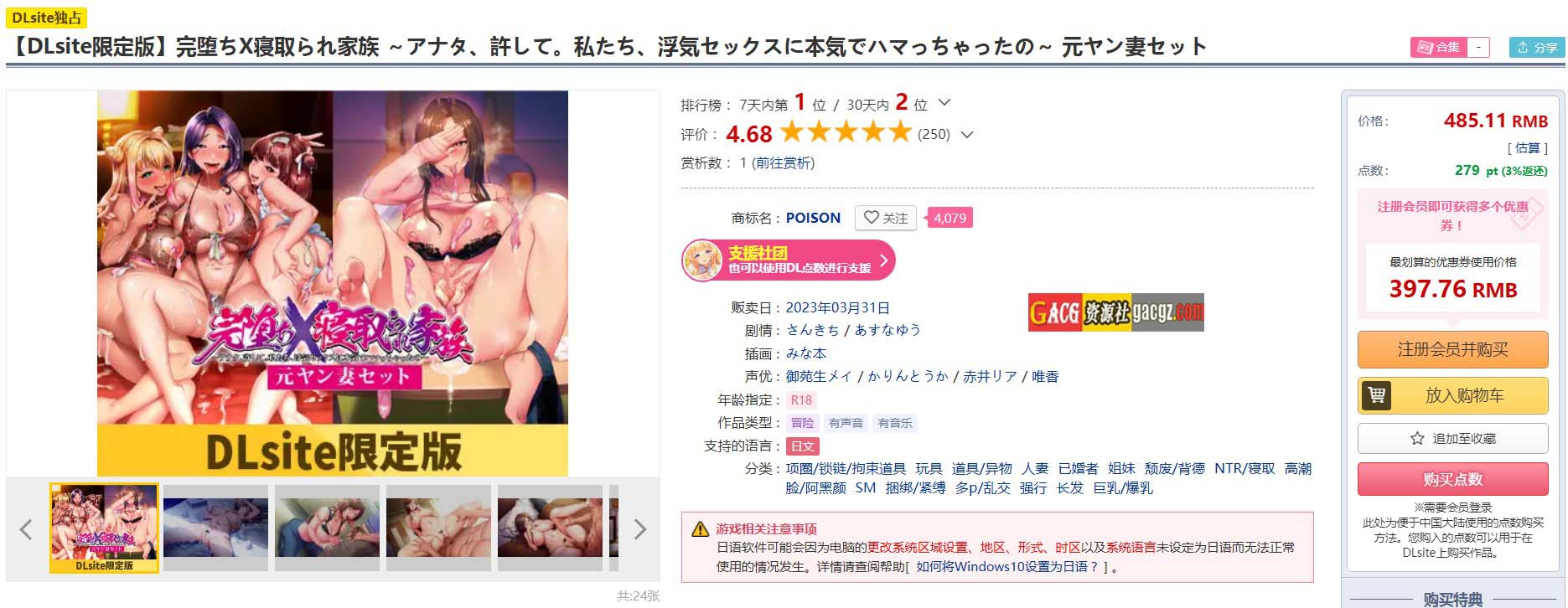
Task: Expand the ranking 排行榜 chevron
Action: pos(944,103)
